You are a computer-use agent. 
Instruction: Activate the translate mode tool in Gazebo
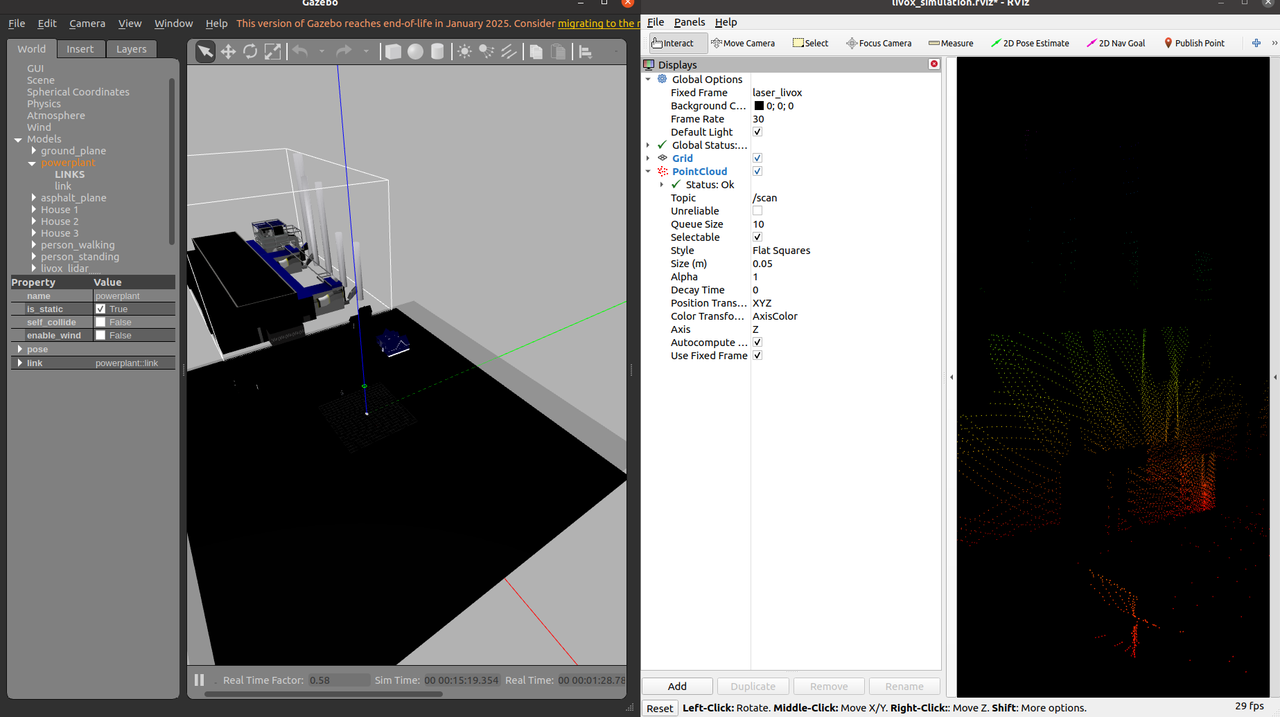228,51
